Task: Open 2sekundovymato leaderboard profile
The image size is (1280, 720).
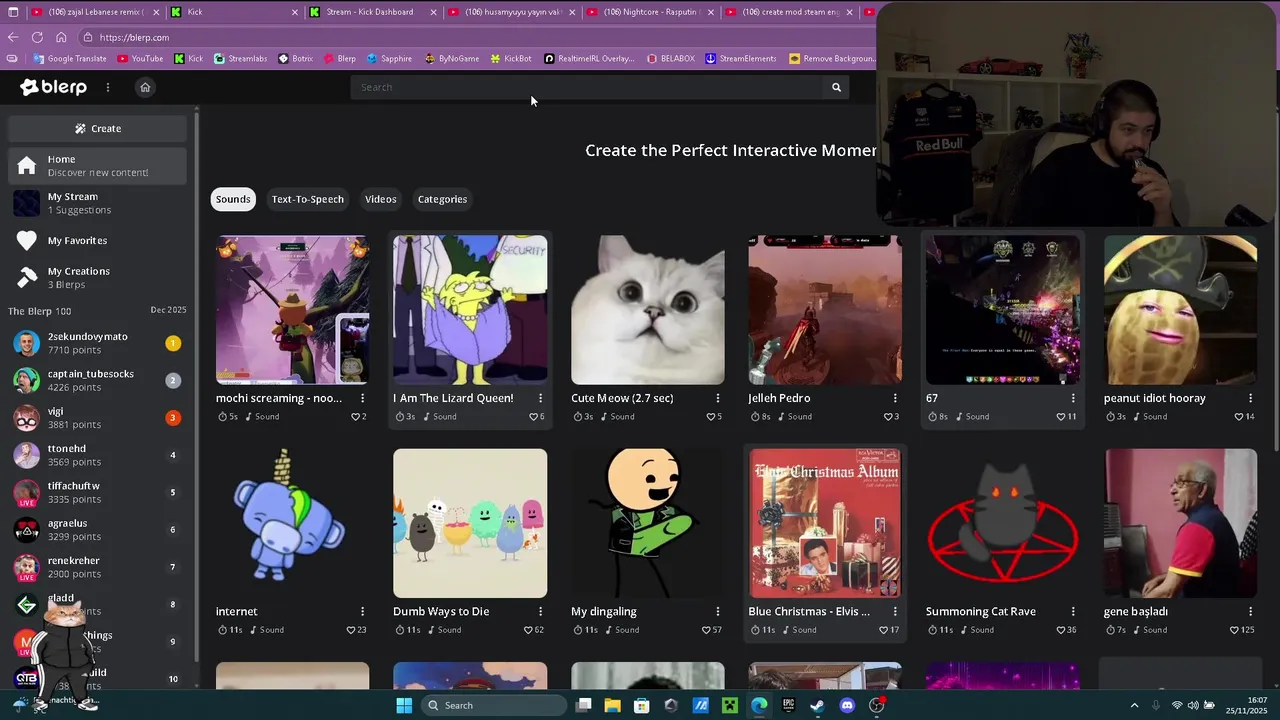Action: 98,343
